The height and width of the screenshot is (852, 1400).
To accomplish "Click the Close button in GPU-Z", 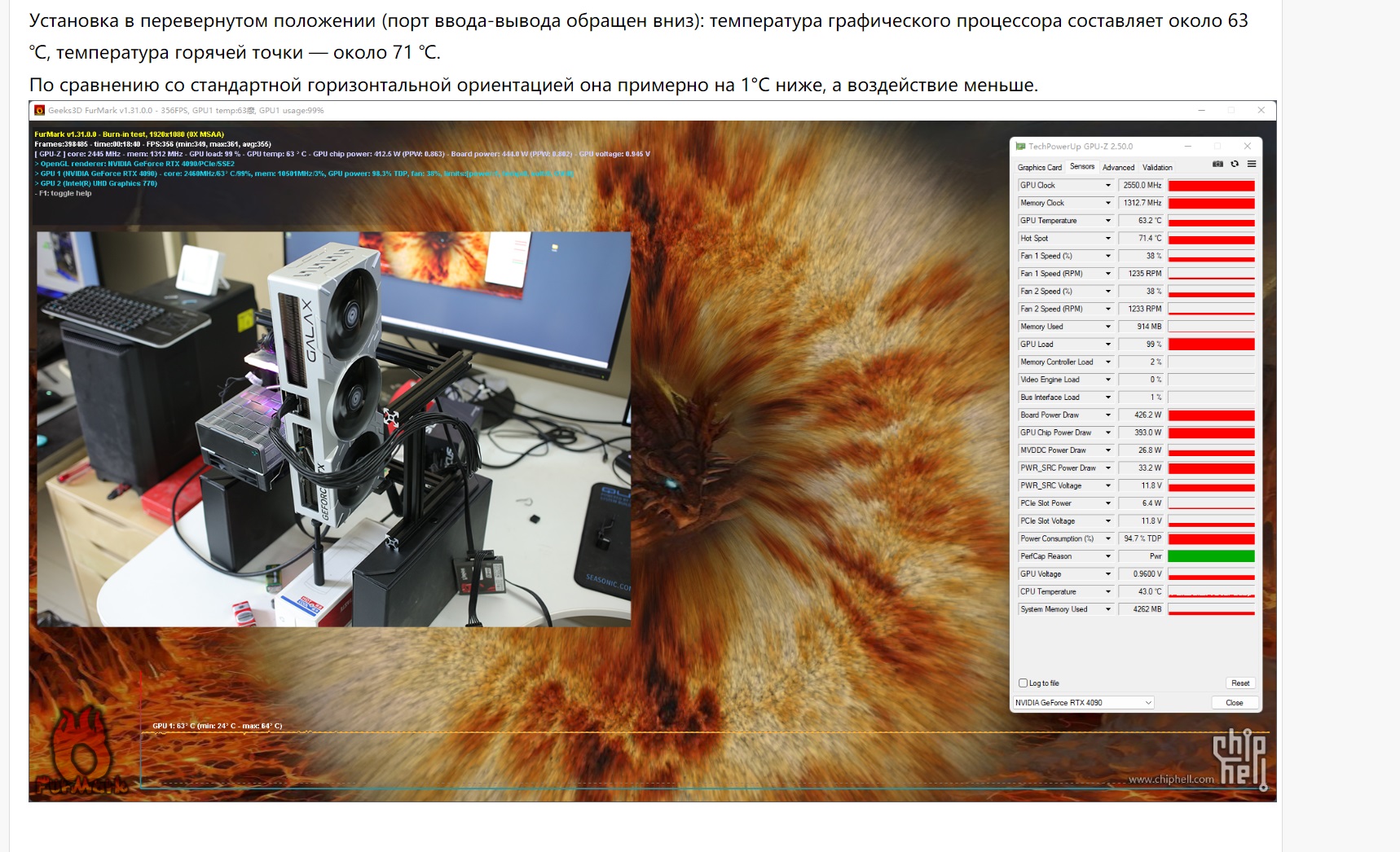I will point(1235,703).
